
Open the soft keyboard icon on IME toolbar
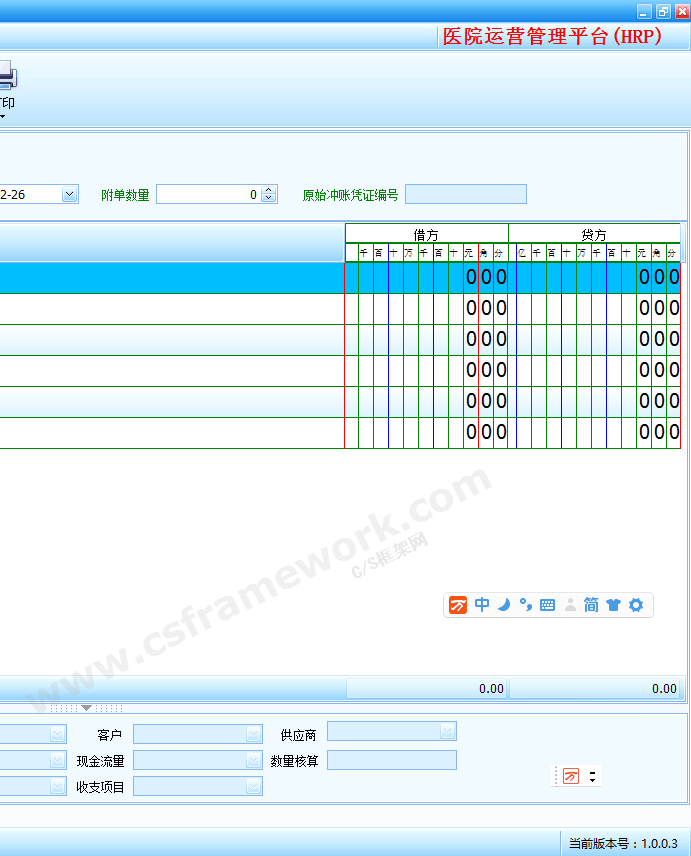click(x=547, y=605)
